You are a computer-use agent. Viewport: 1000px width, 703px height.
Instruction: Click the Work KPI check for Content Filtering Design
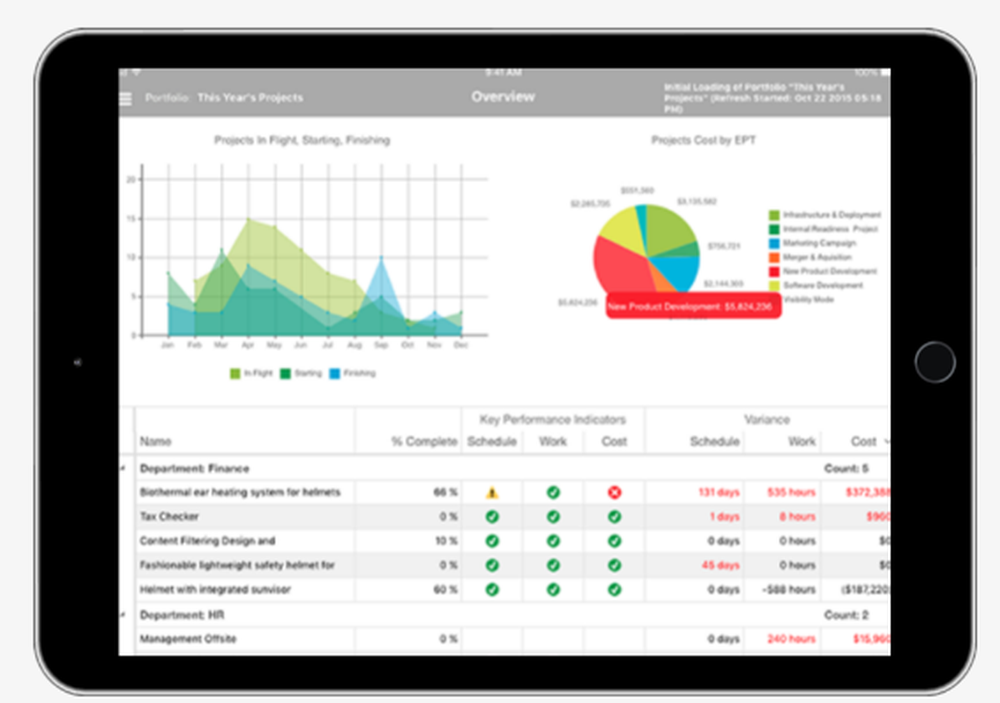tap(553, 541)
